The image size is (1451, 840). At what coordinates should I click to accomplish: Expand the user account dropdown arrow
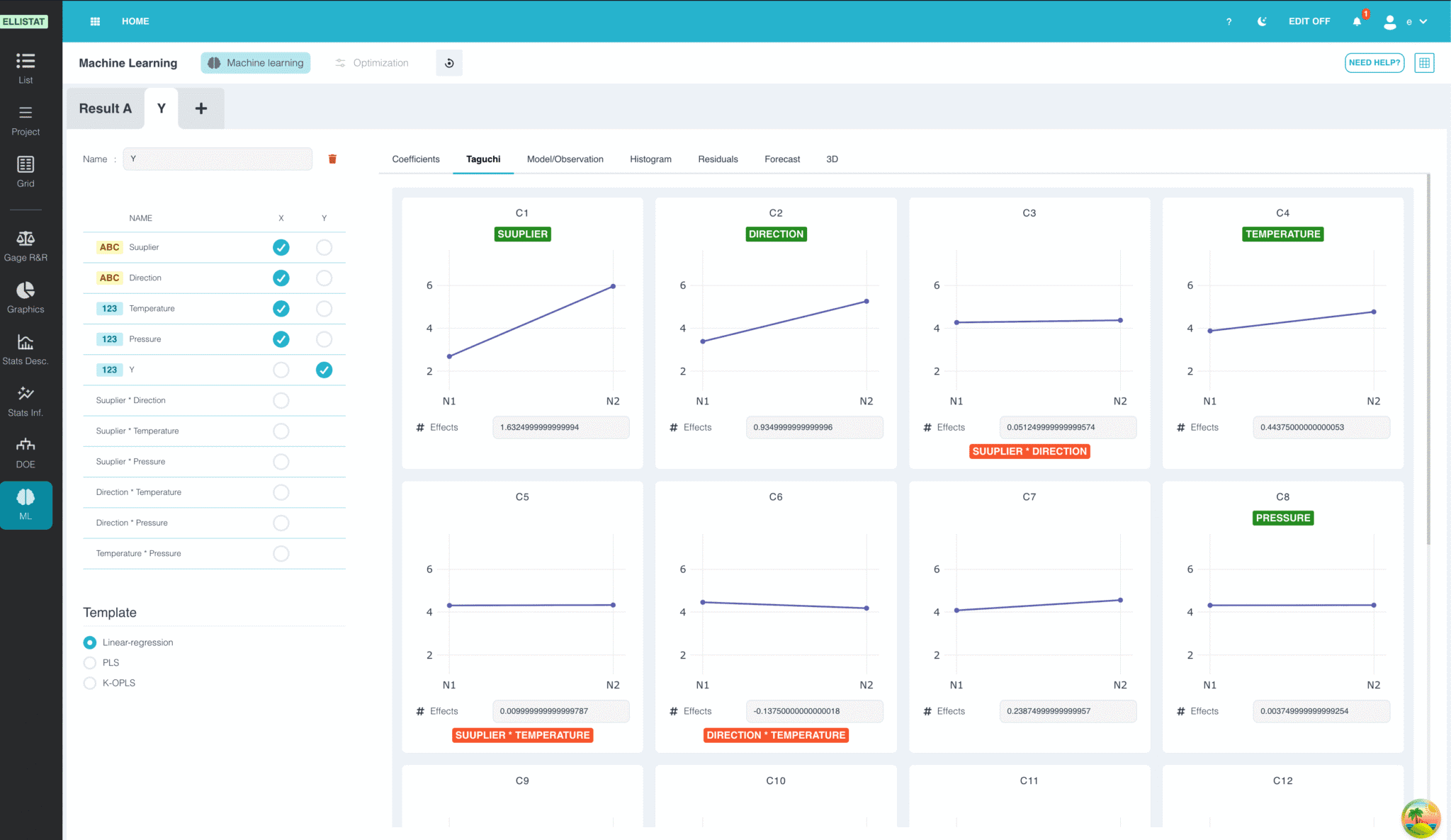(x=1423, y=21)
